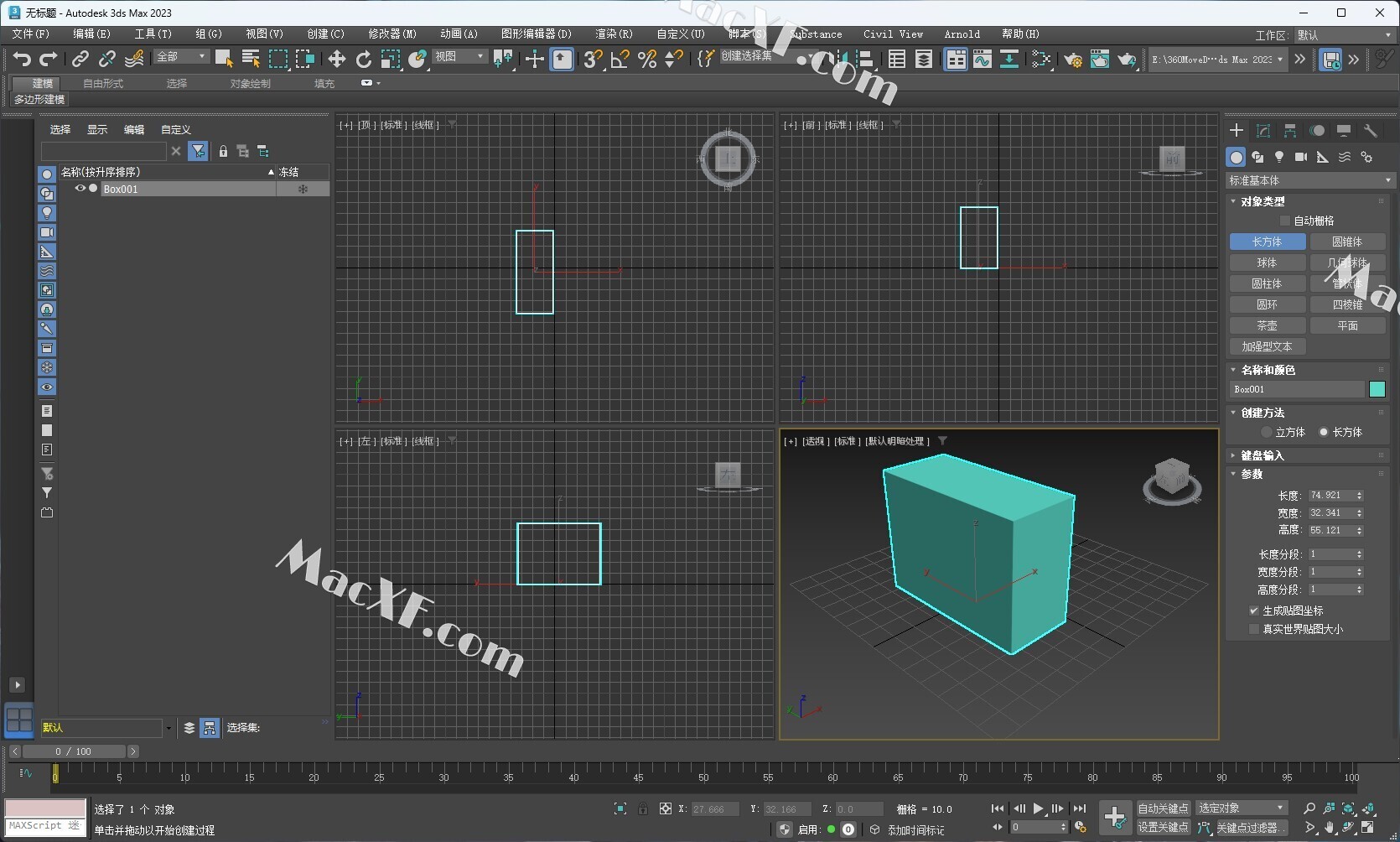Select the Link tool in toolbar

point(80,59)
